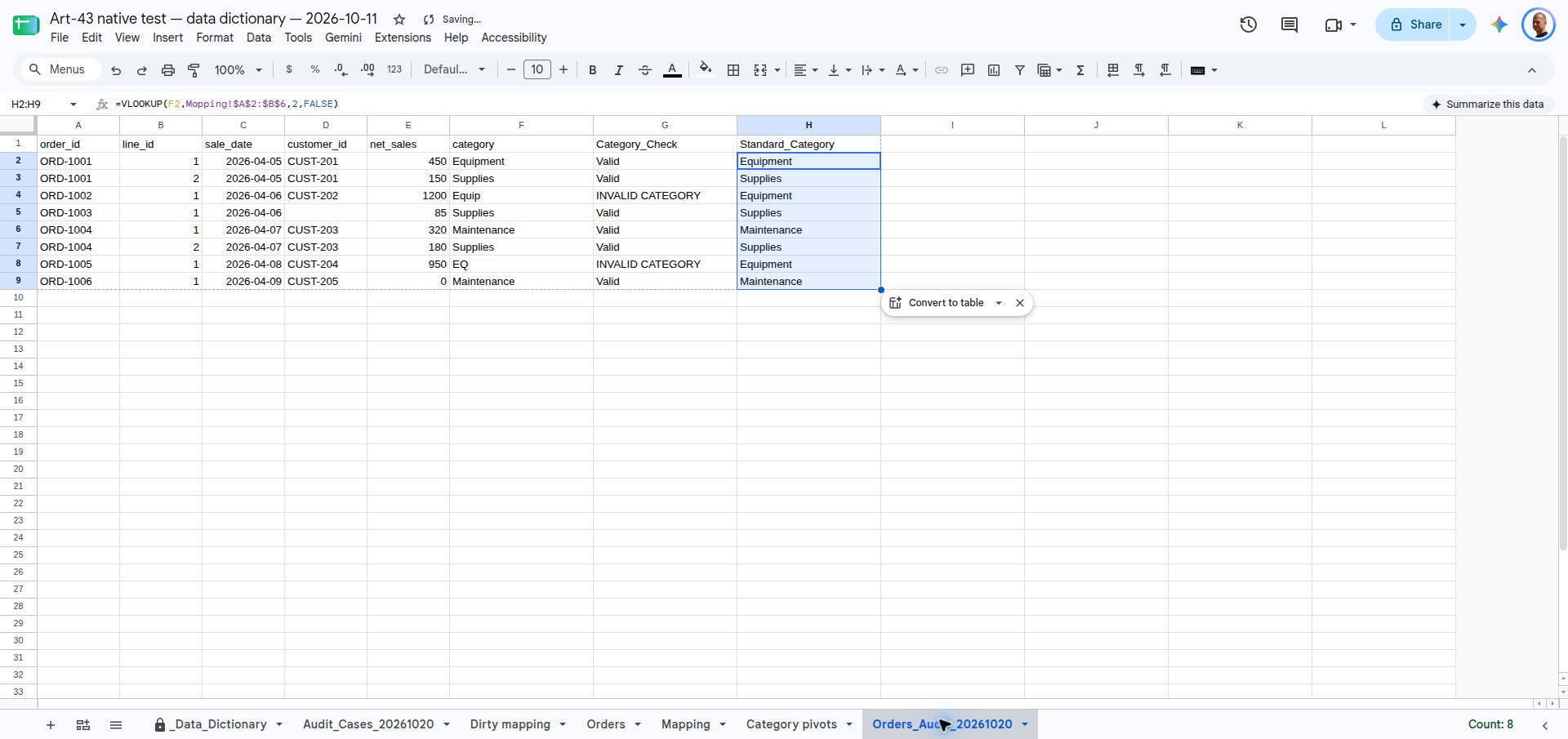Image resolution: width=1568 pixels, height=739 pixels.
Task: Format as percent with the % icon
Action: [315, 70]
